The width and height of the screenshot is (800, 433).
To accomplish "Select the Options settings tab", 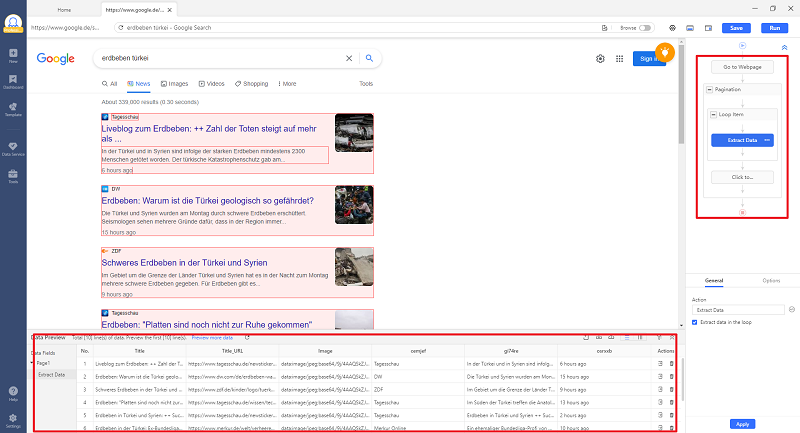I will pyautogui.click(x=771, y=281).
